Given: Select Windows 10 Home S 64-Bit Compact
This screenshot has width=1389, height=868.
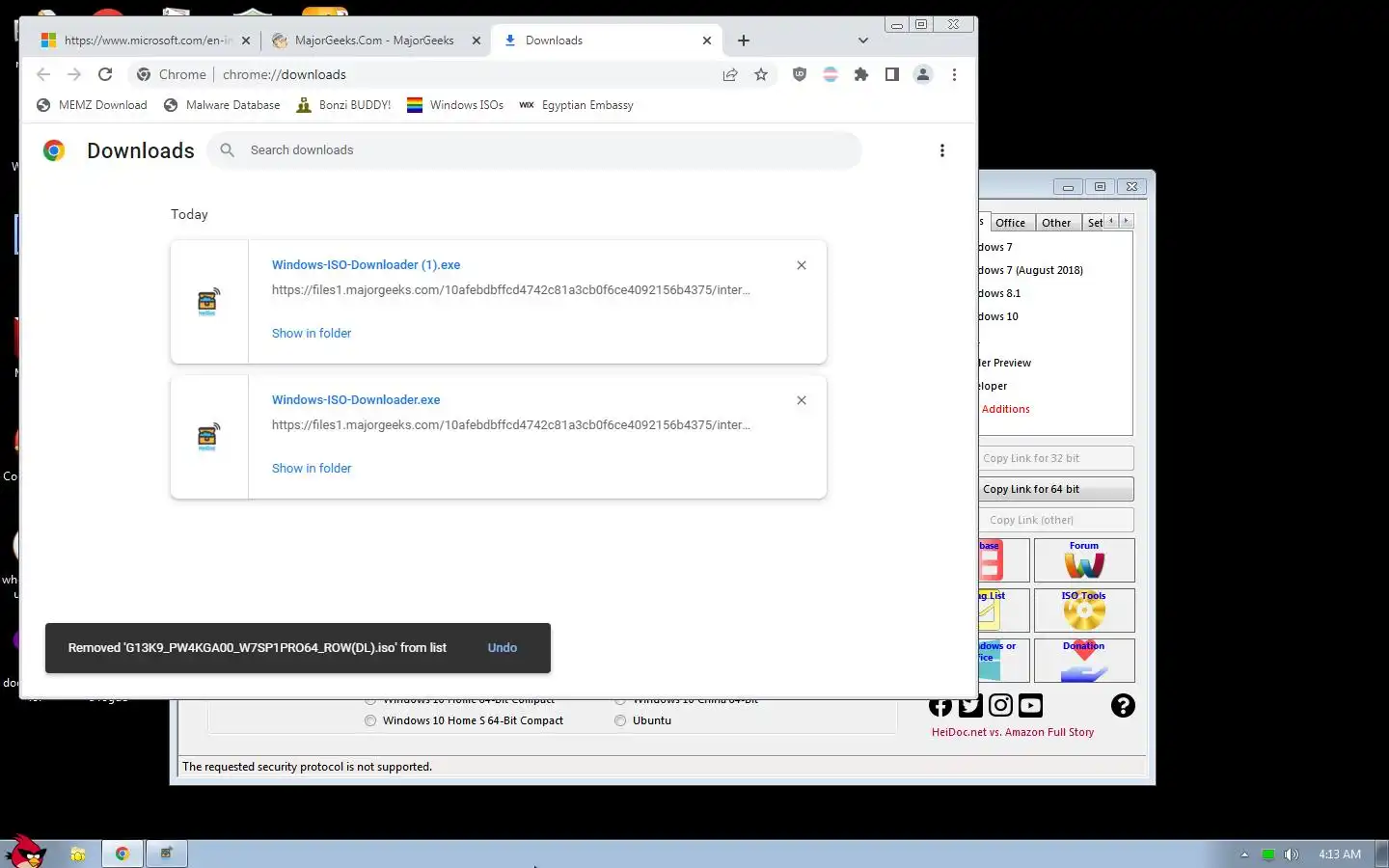Looking at the screenshot, I should point(464,721).
